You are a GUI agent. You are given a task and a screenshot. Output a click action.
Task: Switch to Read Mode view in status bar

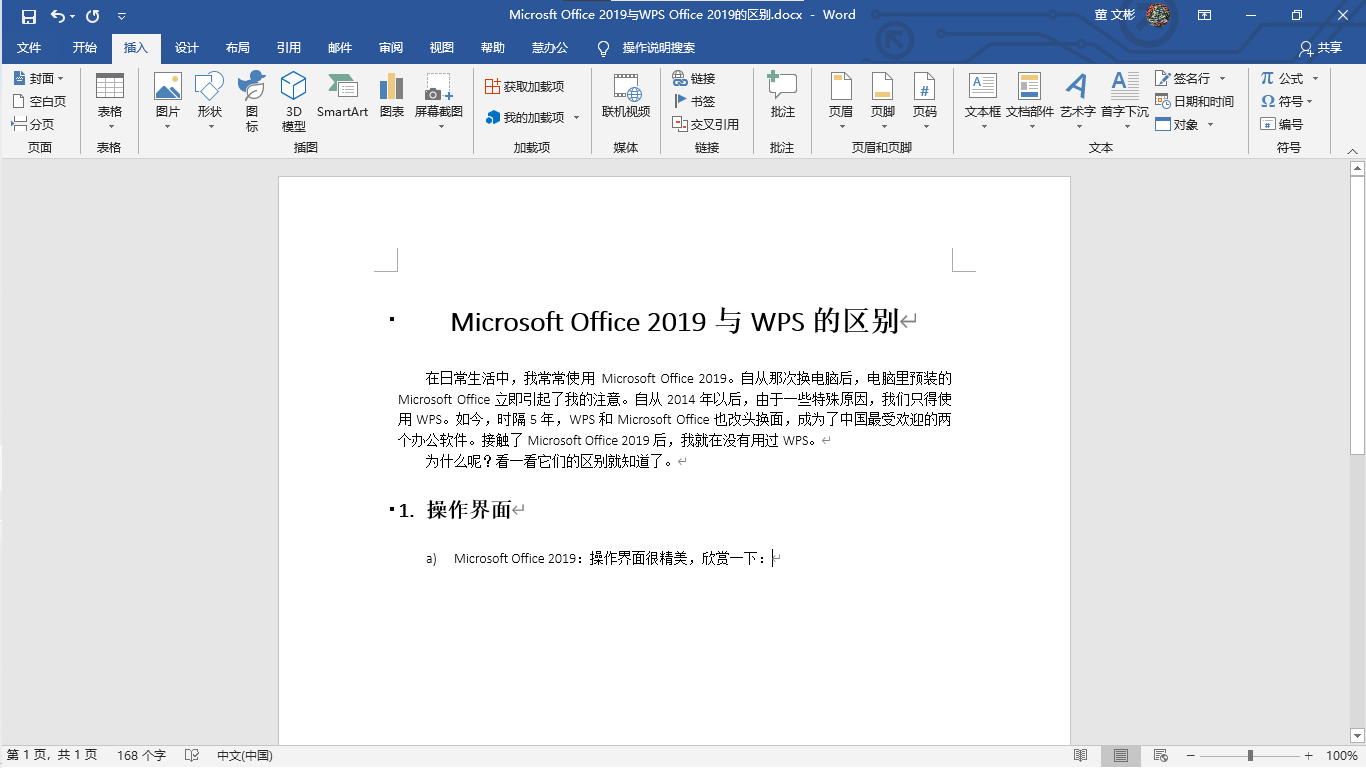click(x=1080, y=756)
